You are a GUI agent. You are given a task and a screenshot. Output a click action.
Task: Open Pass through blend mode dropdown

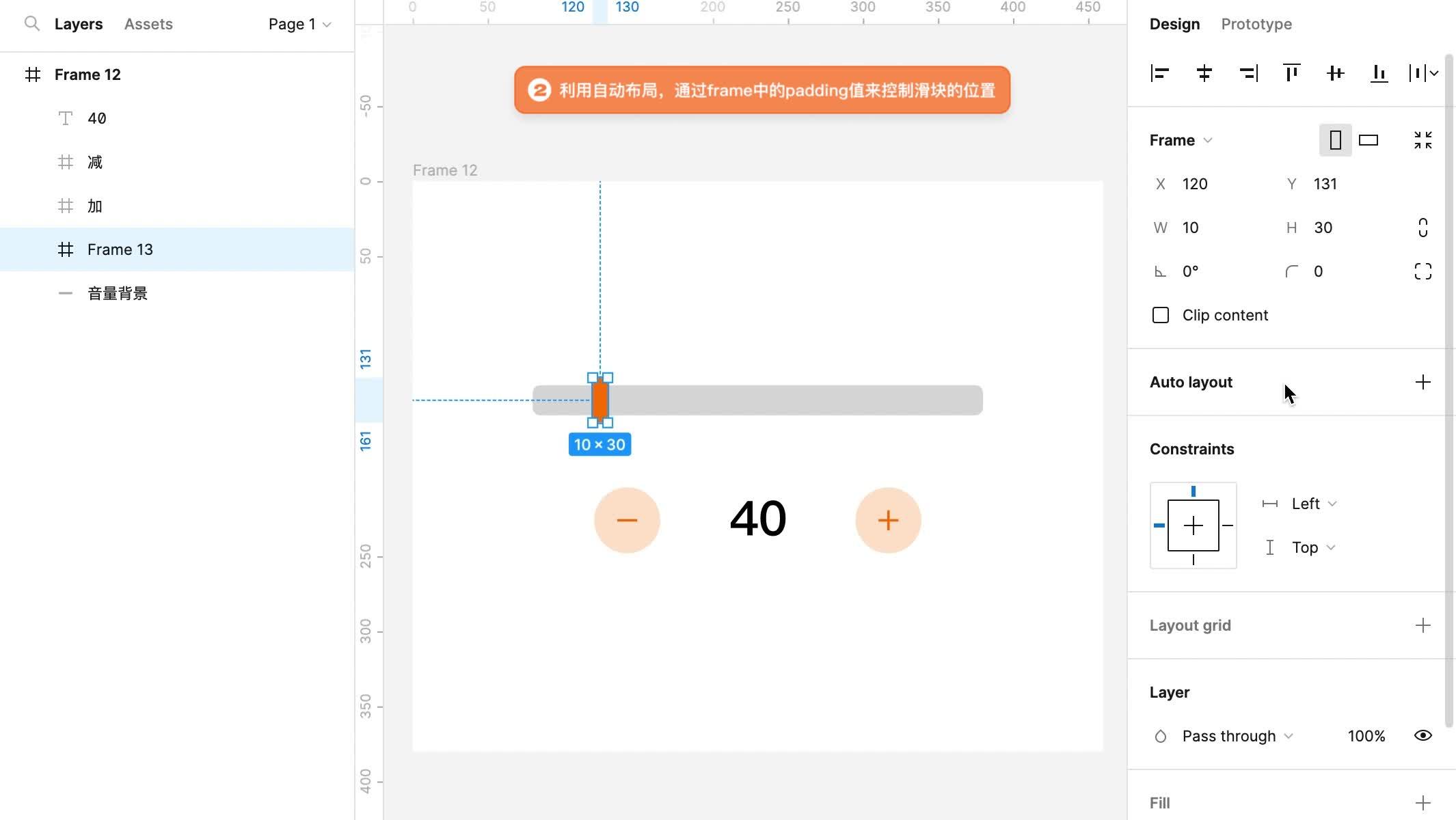coord(1237,736)
